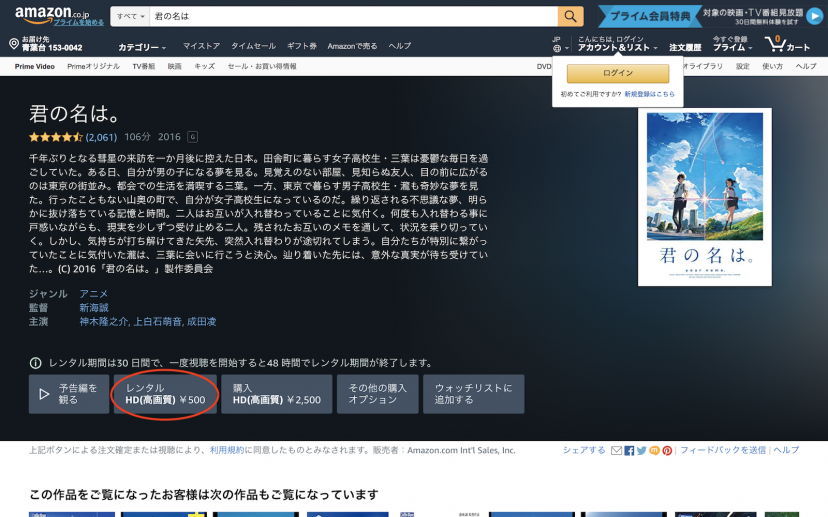Viewport: 828px width, 517px height.
Task: Share on Facebook icon
Action: (x=629, y=450)
